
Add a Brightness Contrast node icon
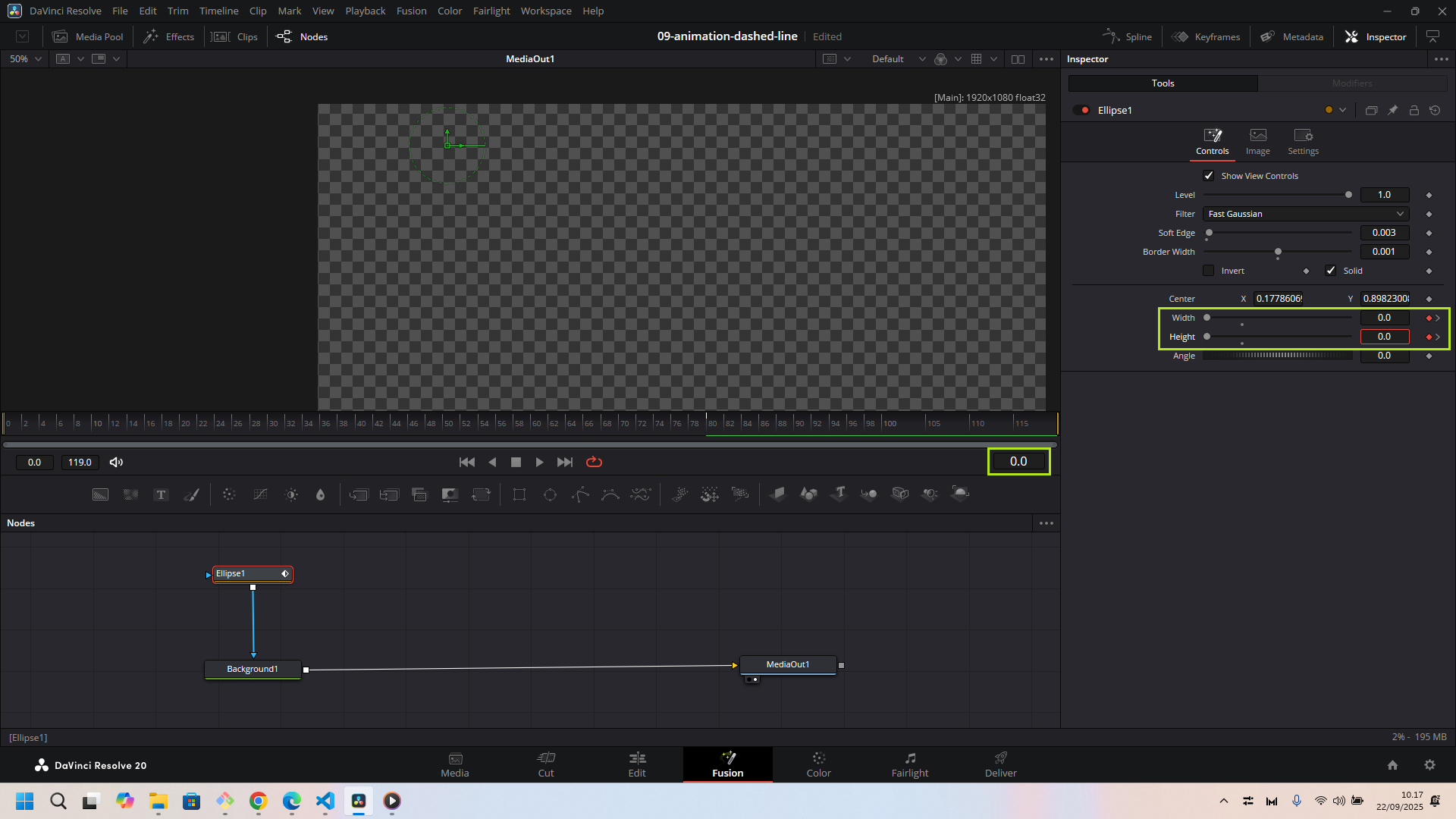291,494
